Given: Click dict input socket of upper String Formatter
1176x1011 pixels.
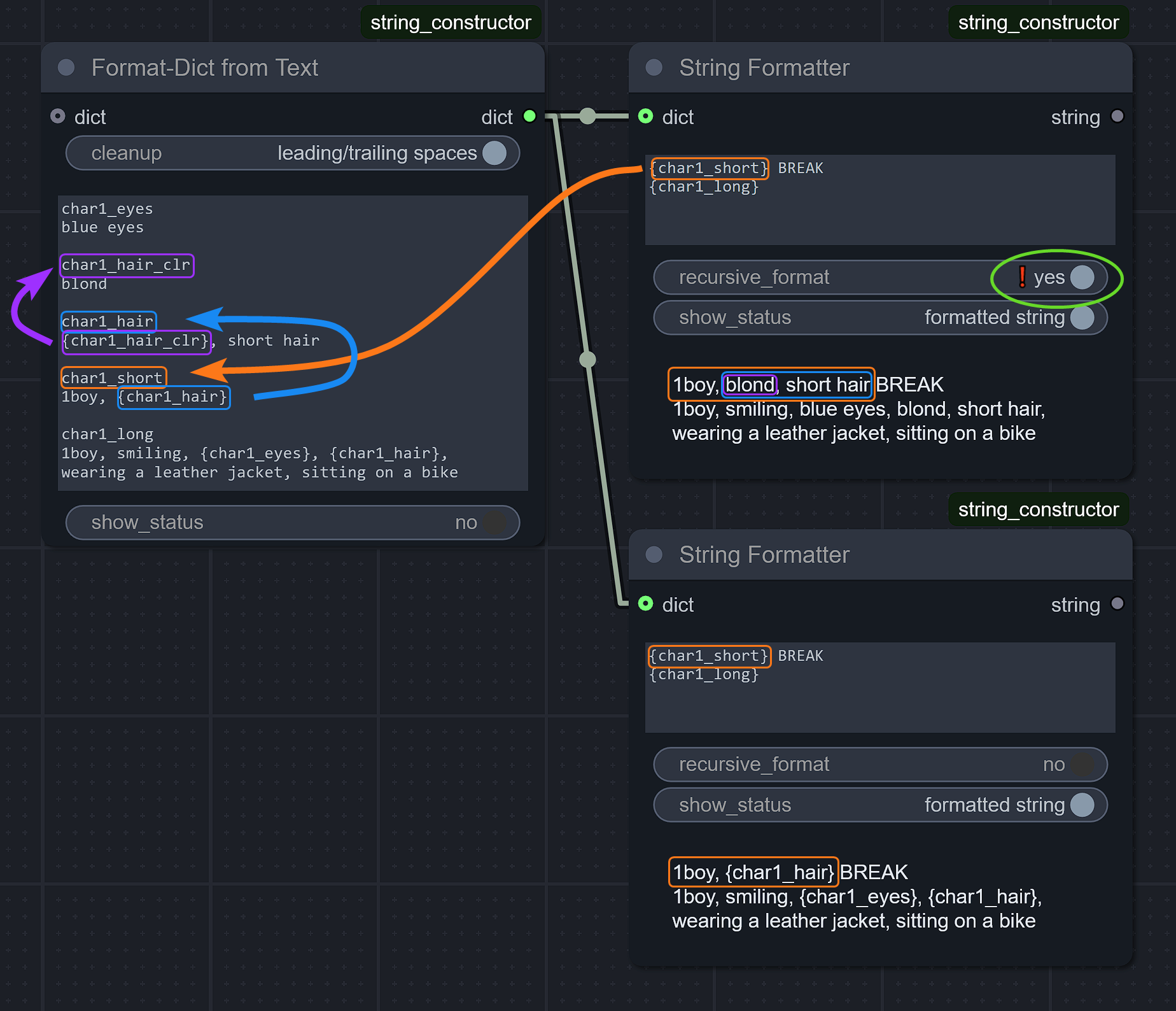Looking at the screenshot, I should coord(646,117).
